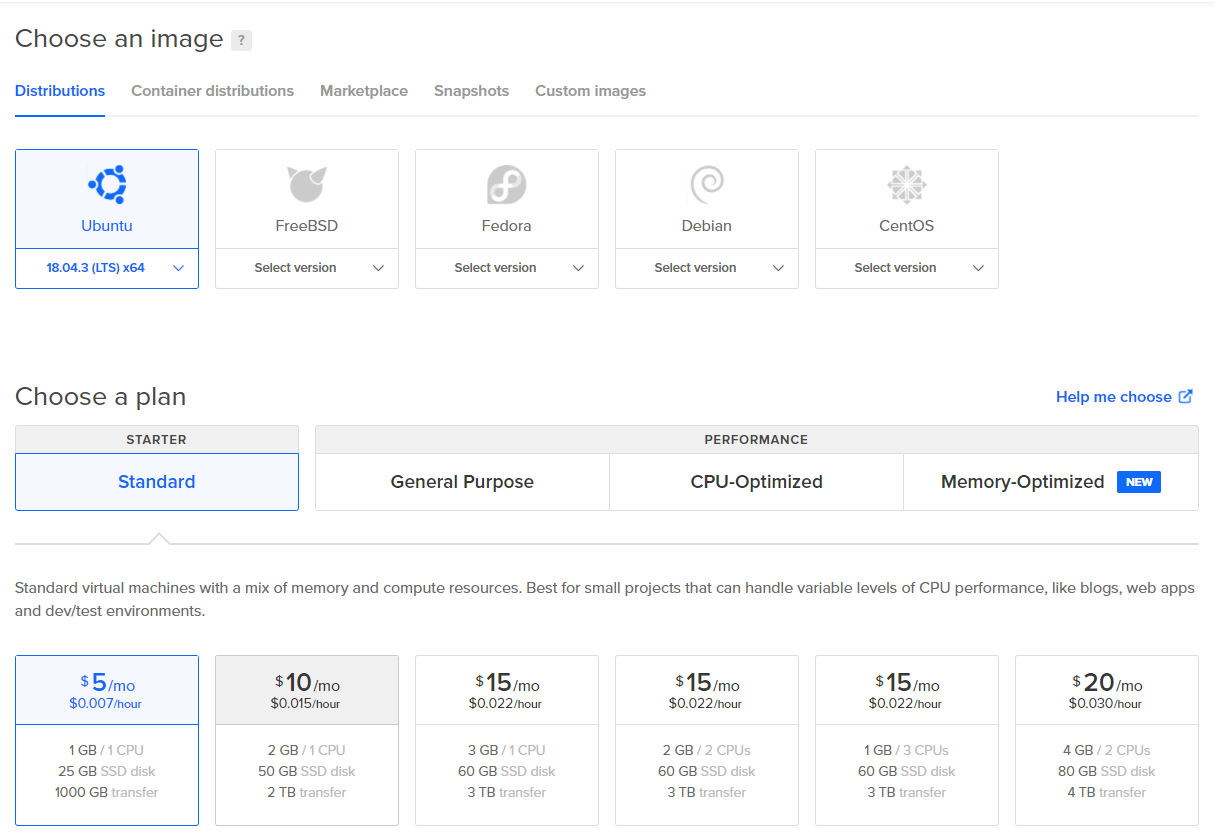Switch to the Distributions tab
The width and height of the screenshot is (1214, 834).
pyautogui.click(x=60, y=91)
